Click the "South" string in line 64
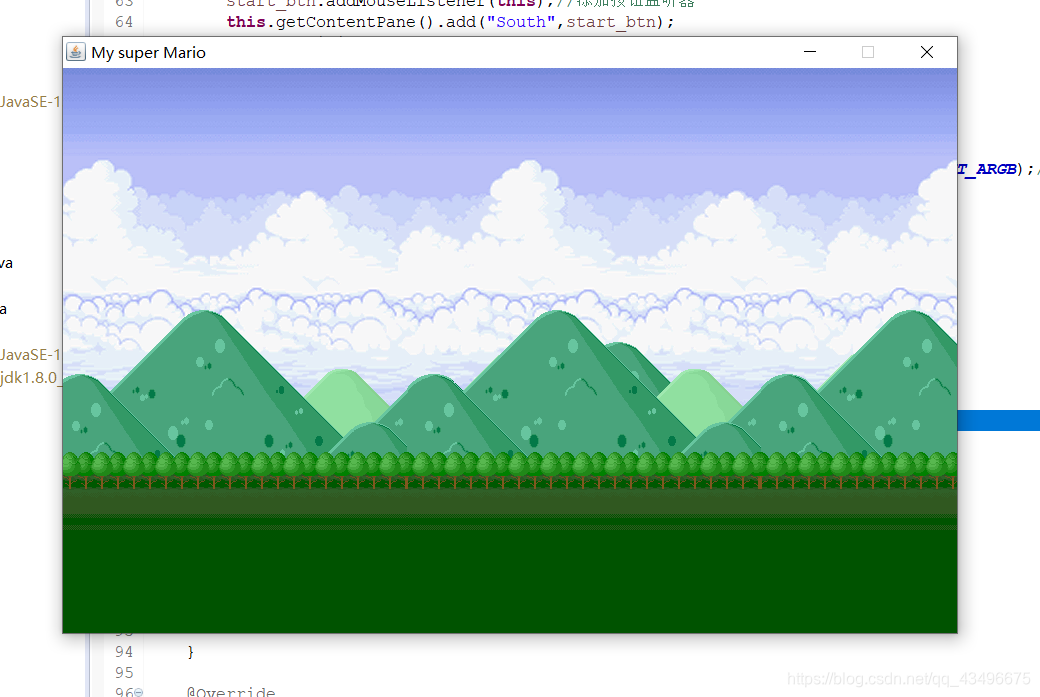 tap(521, 22)
